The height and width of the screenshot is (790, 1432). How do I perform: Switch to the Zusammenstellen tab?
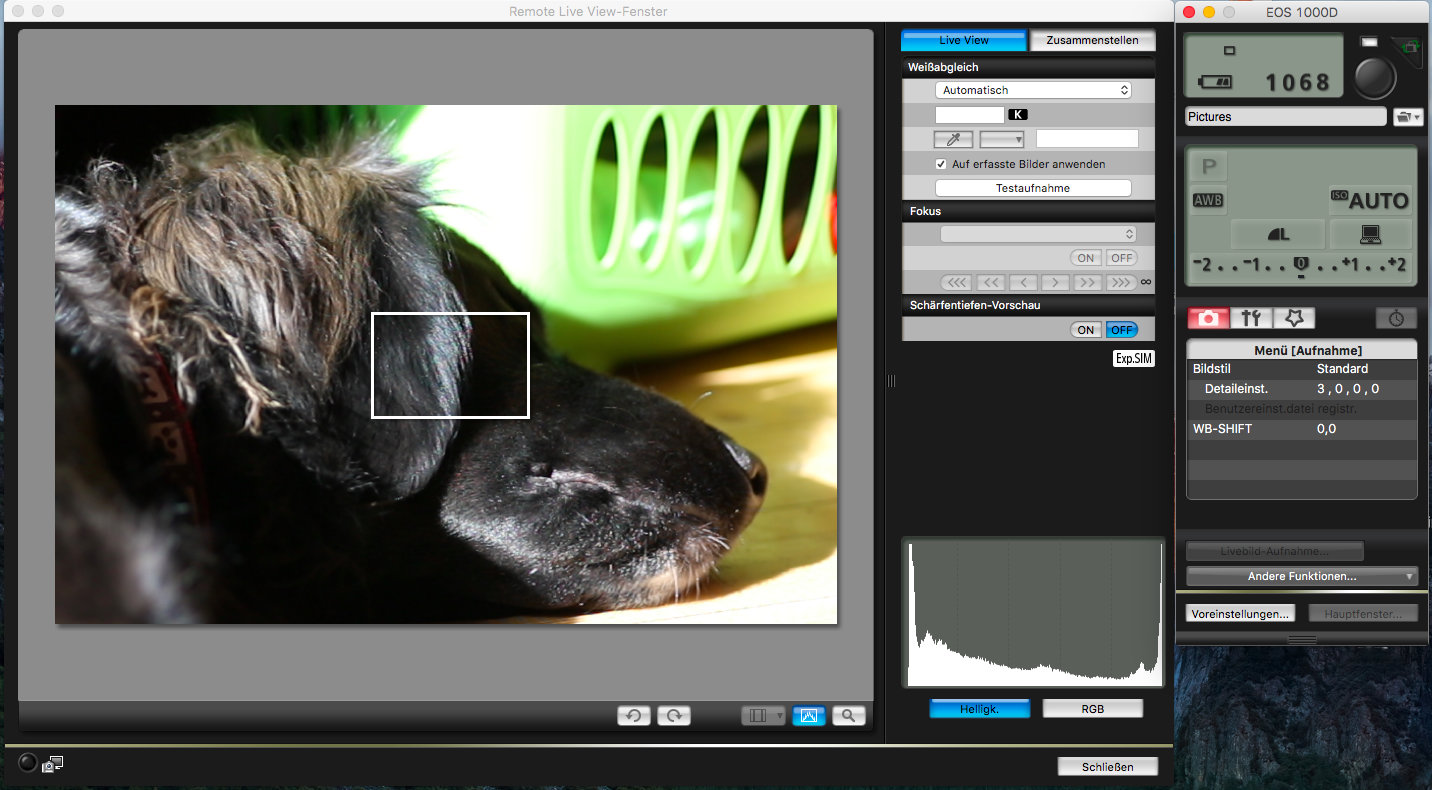pos(1092,40)
